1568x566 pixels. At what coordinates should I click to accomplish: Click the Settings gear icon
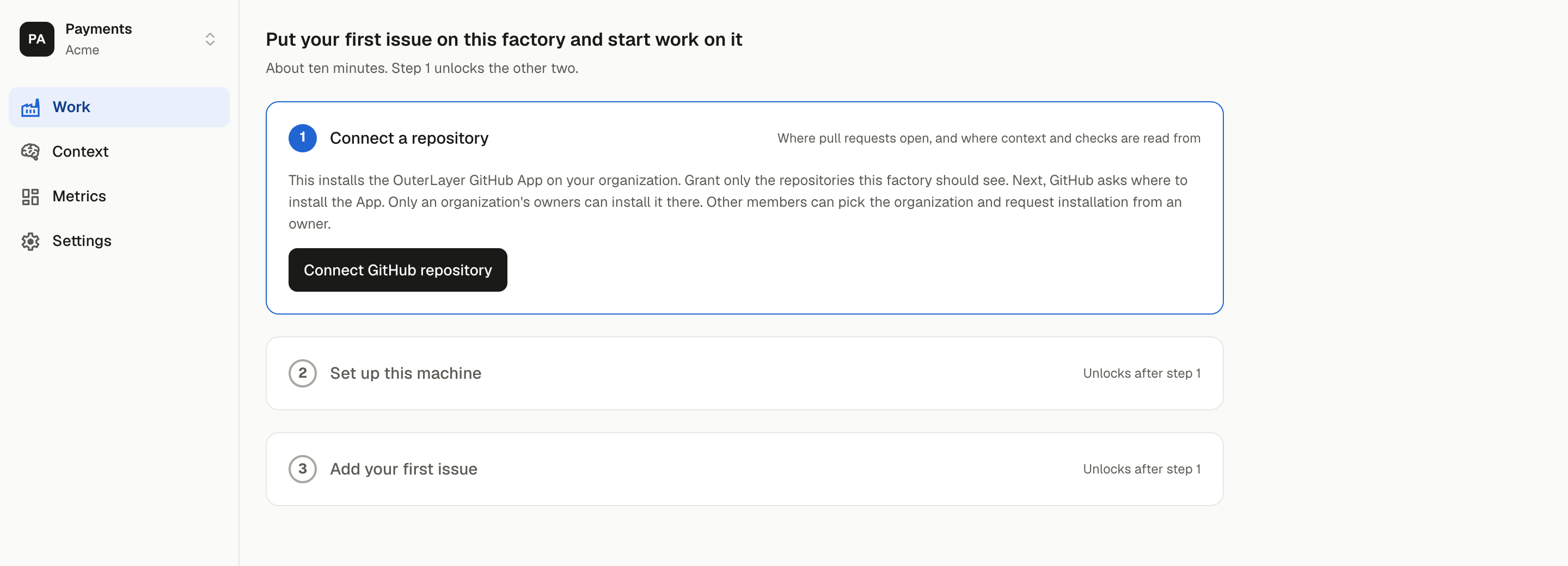30,241
